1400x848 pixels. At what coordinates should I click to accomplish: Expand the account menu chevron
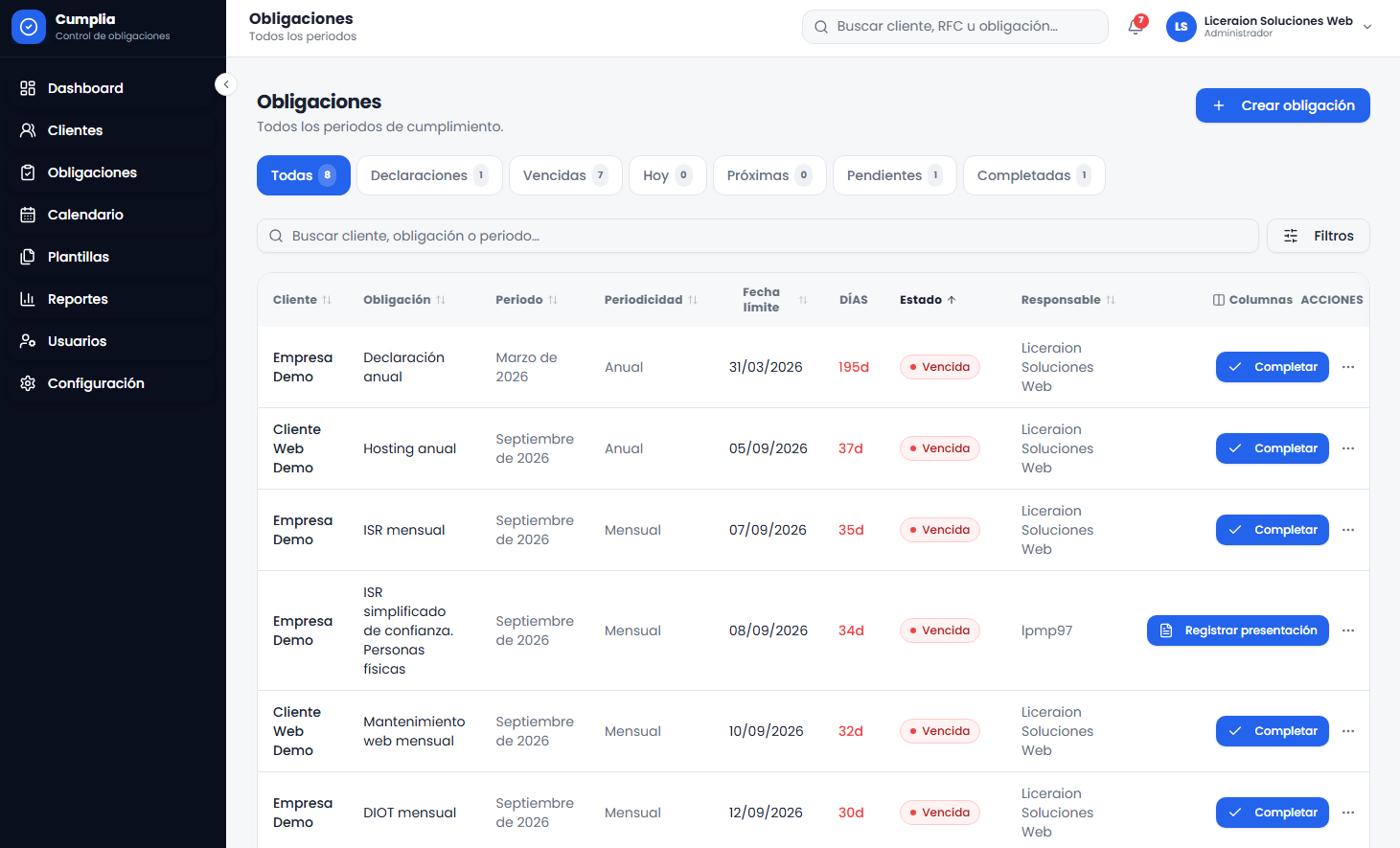pyautogui.click(x=1367, y=27)
